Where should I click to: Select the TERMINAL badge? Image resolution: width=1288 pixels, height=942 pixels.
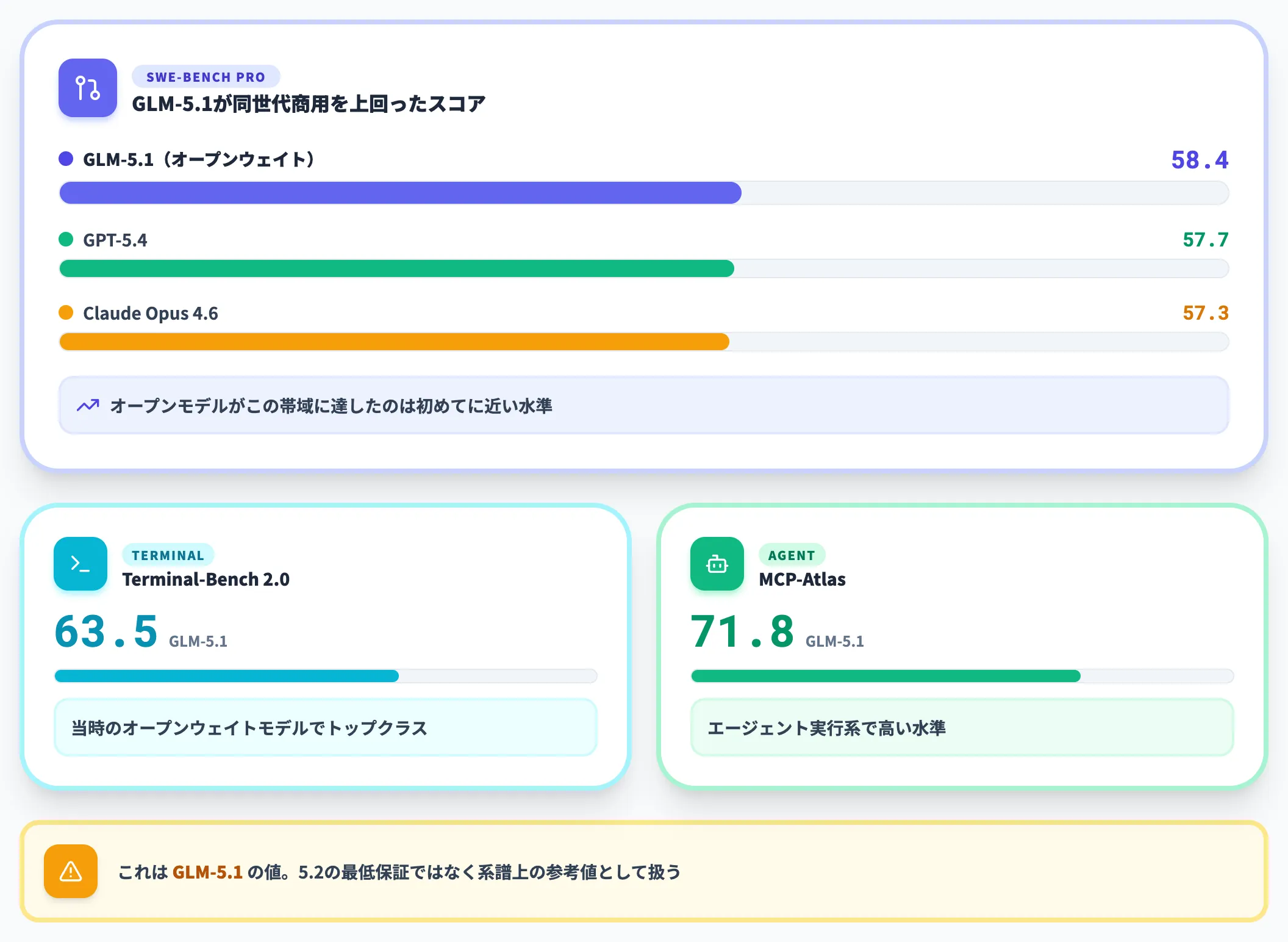tap(168, 555)
